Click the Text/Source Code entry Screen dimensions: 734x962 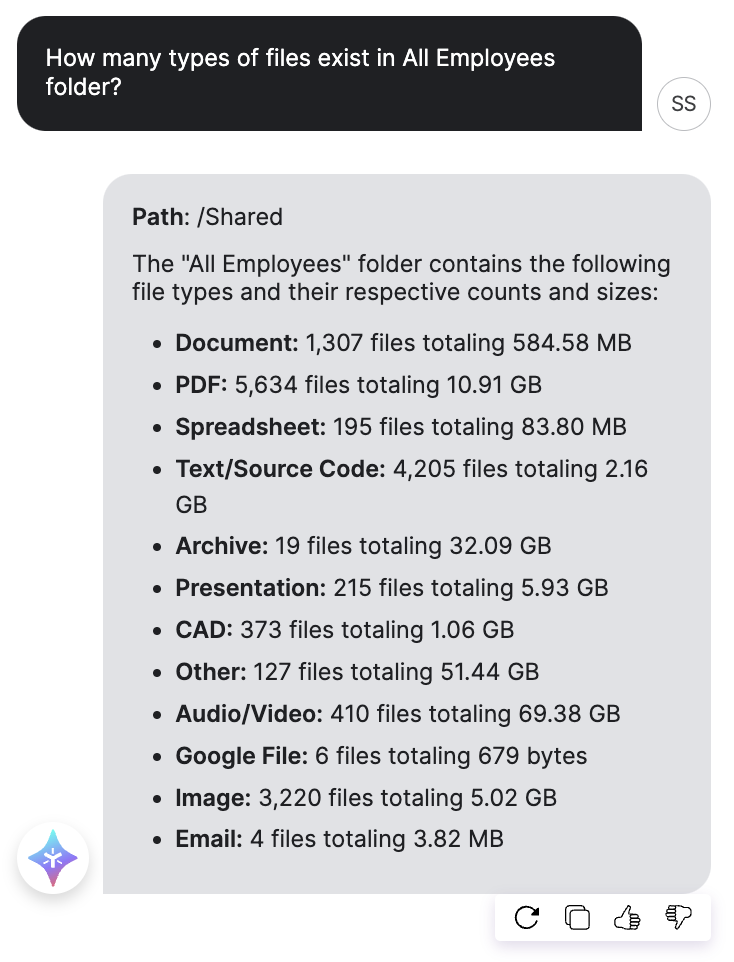click(411, 487)
